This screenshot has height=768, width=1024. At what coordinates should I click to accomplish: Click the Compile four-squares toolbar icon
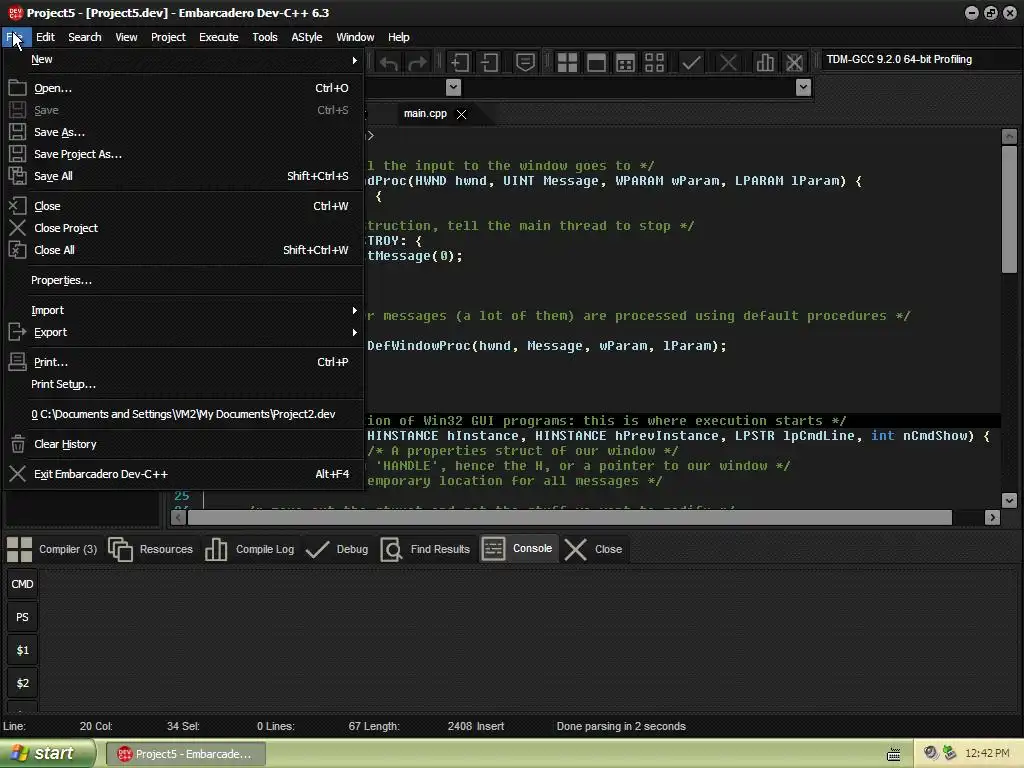point(567,63)
